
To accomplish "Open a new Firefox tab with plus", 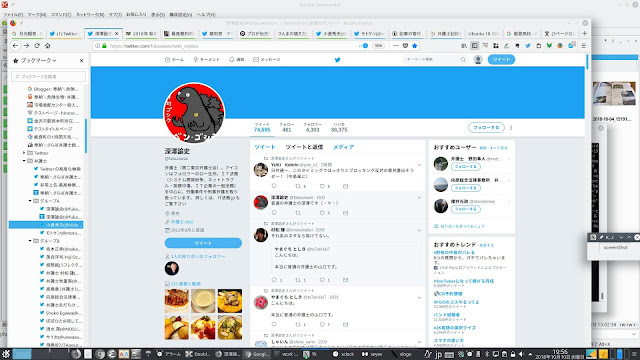I will coord(584,33).
